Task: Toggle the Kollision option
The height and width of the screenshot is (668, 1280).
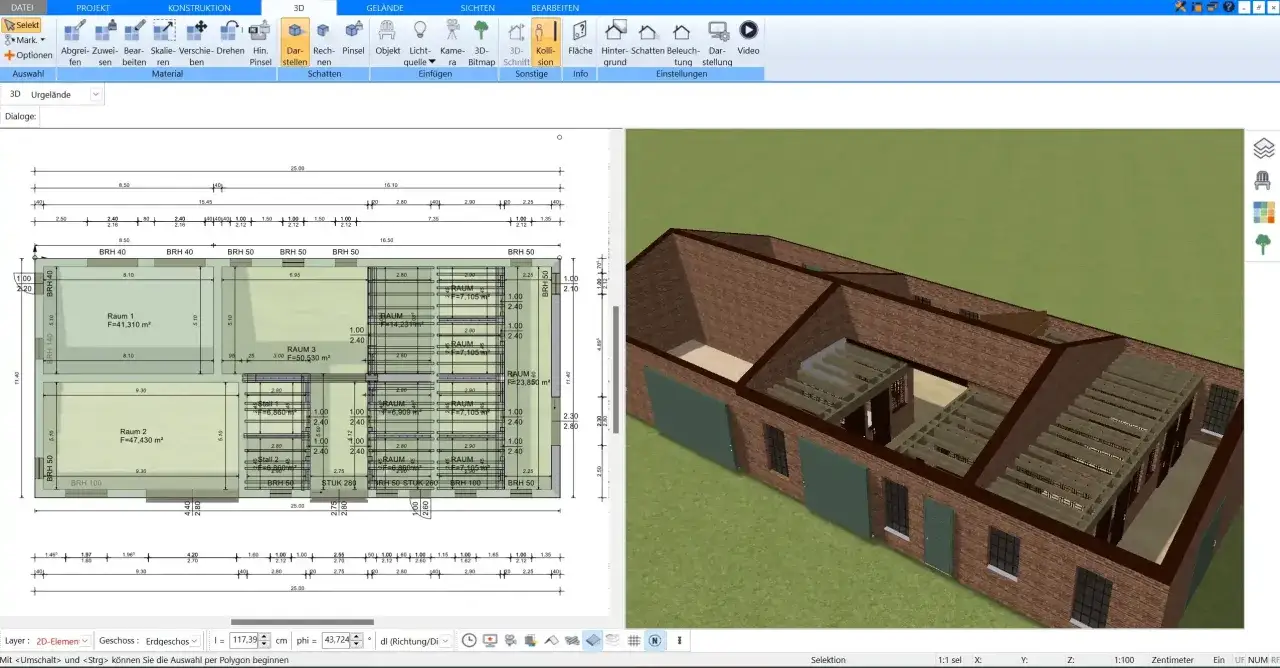Action: [x=545, y=42]
